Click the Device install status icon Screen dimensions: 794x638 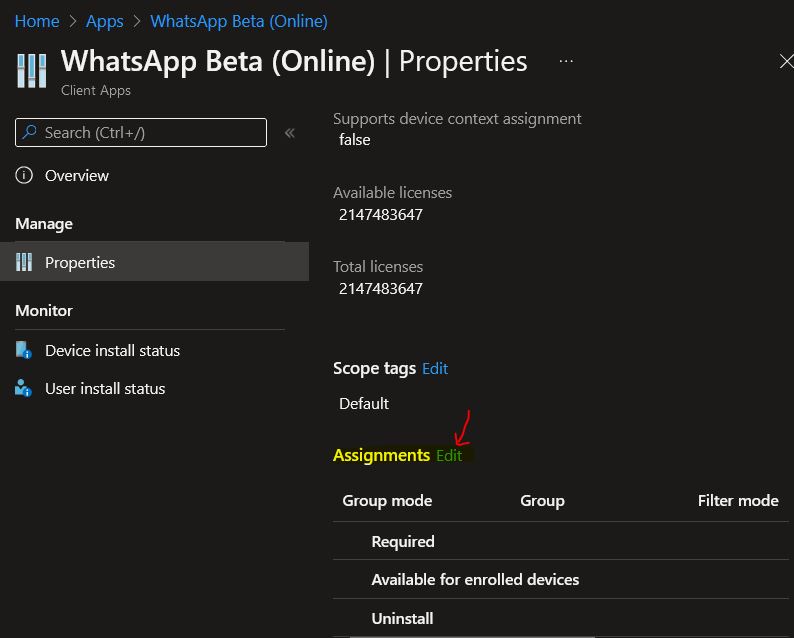click(24, 350)
